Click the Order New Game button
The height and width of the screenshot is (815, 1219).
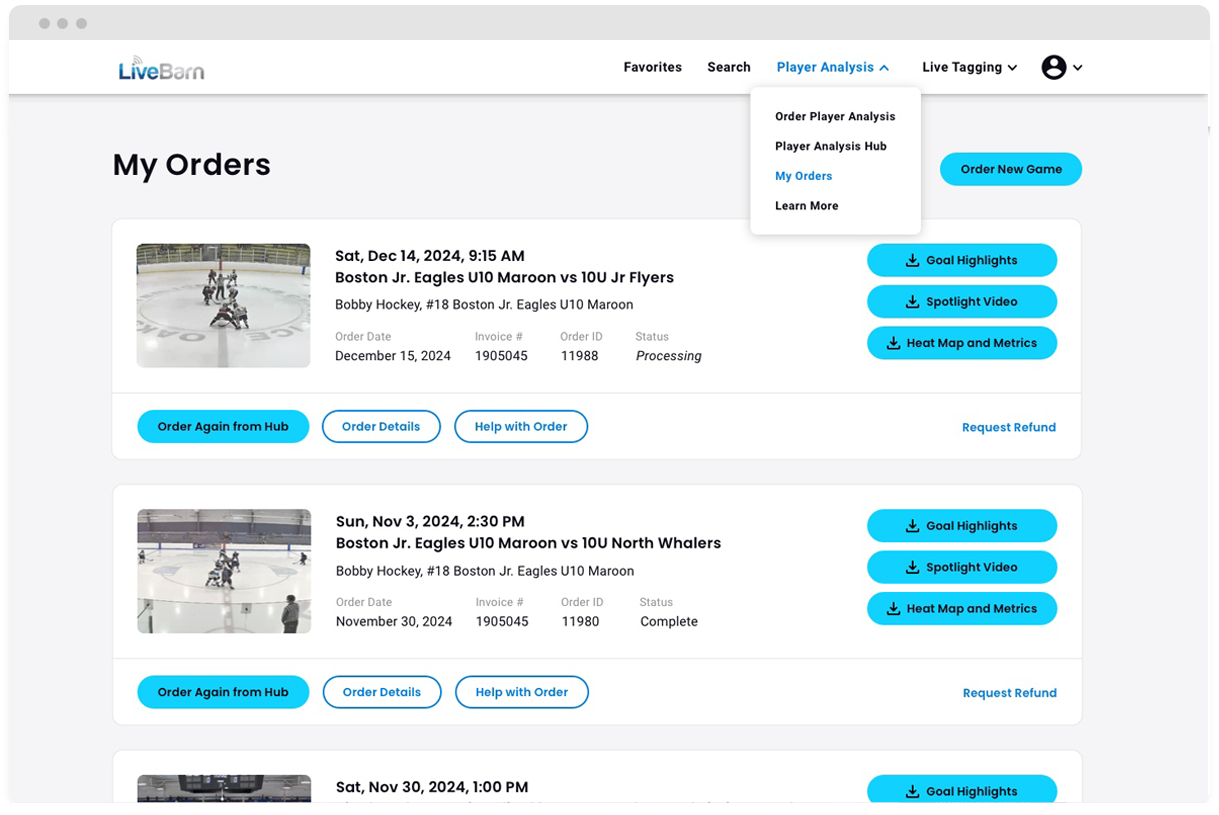tap(1010, 169)
